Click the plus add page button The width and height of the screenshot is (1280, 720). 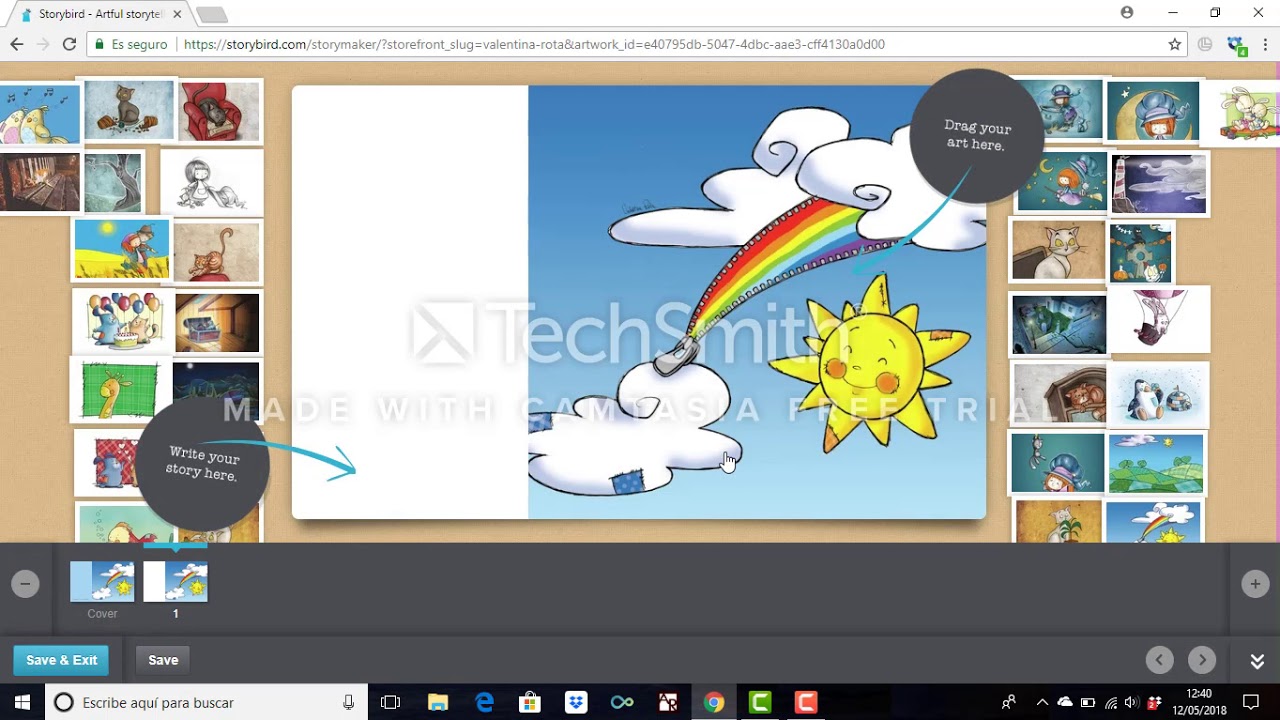[1255, 584]
